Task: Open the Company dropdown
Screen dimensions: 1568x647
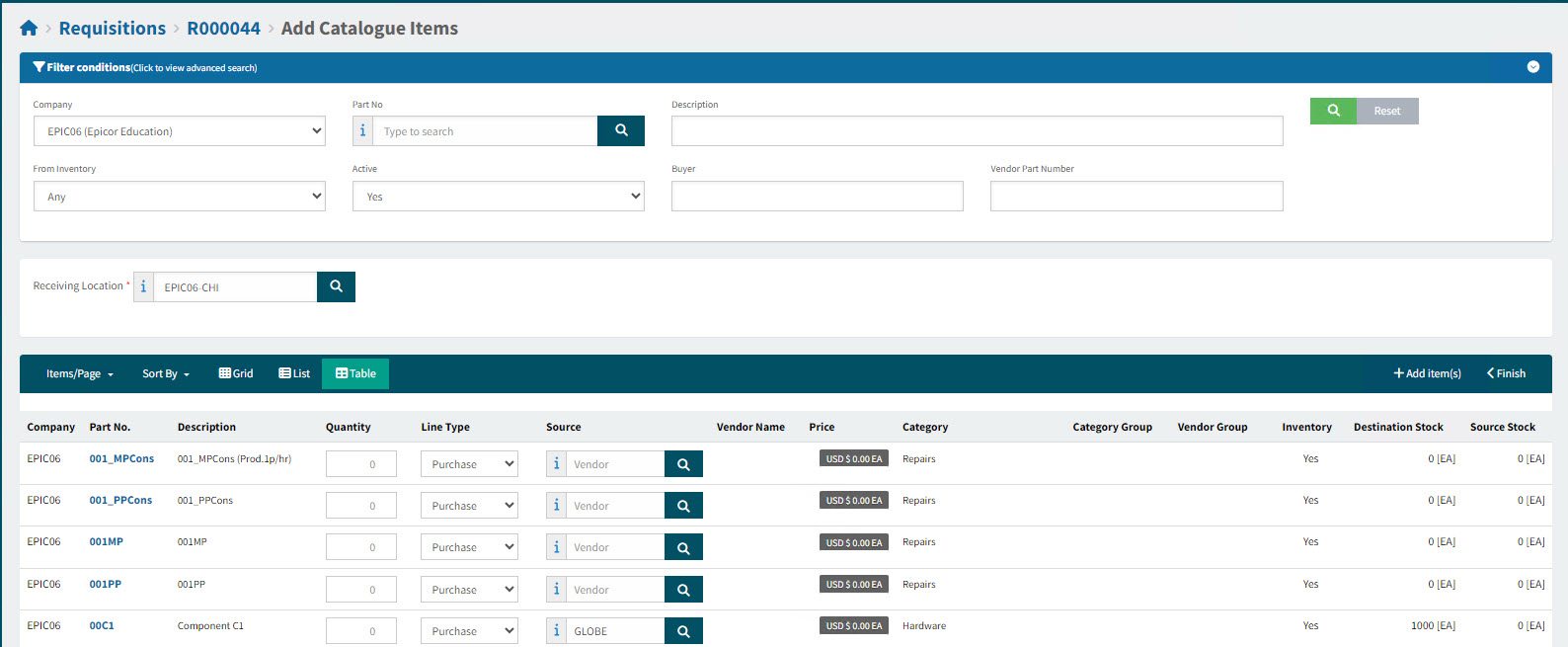Action: click(179, 131)
